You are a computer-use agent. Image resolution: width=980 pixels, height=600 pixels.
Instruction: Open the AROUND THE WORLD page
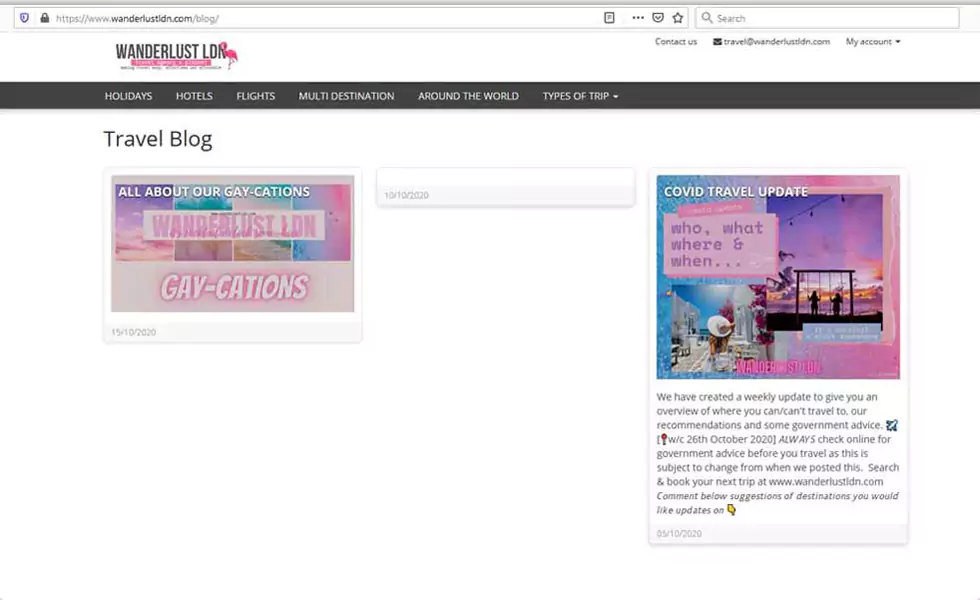point(467,96)
